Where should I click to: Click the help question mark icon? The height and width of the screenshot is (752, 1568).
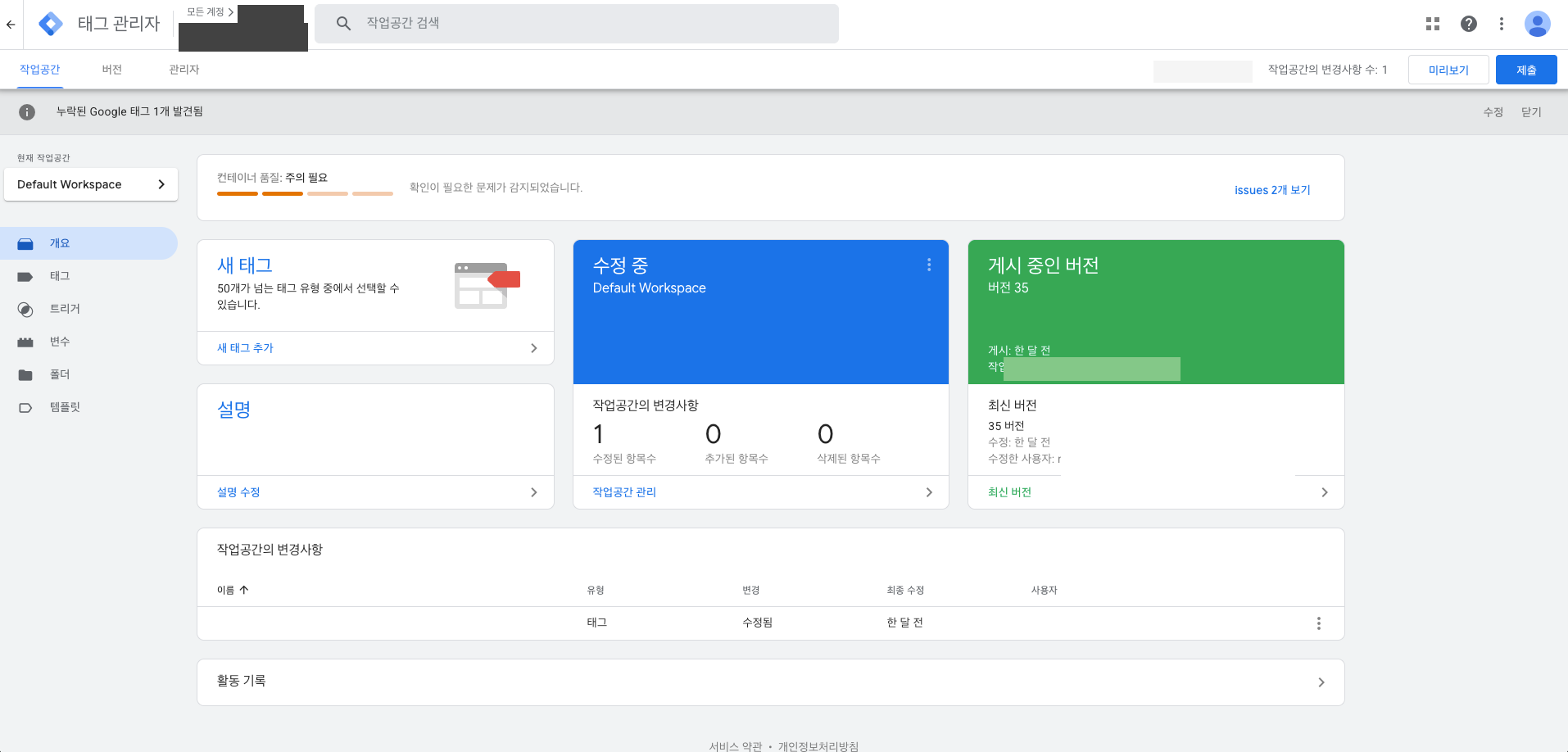pos(1468,24)
